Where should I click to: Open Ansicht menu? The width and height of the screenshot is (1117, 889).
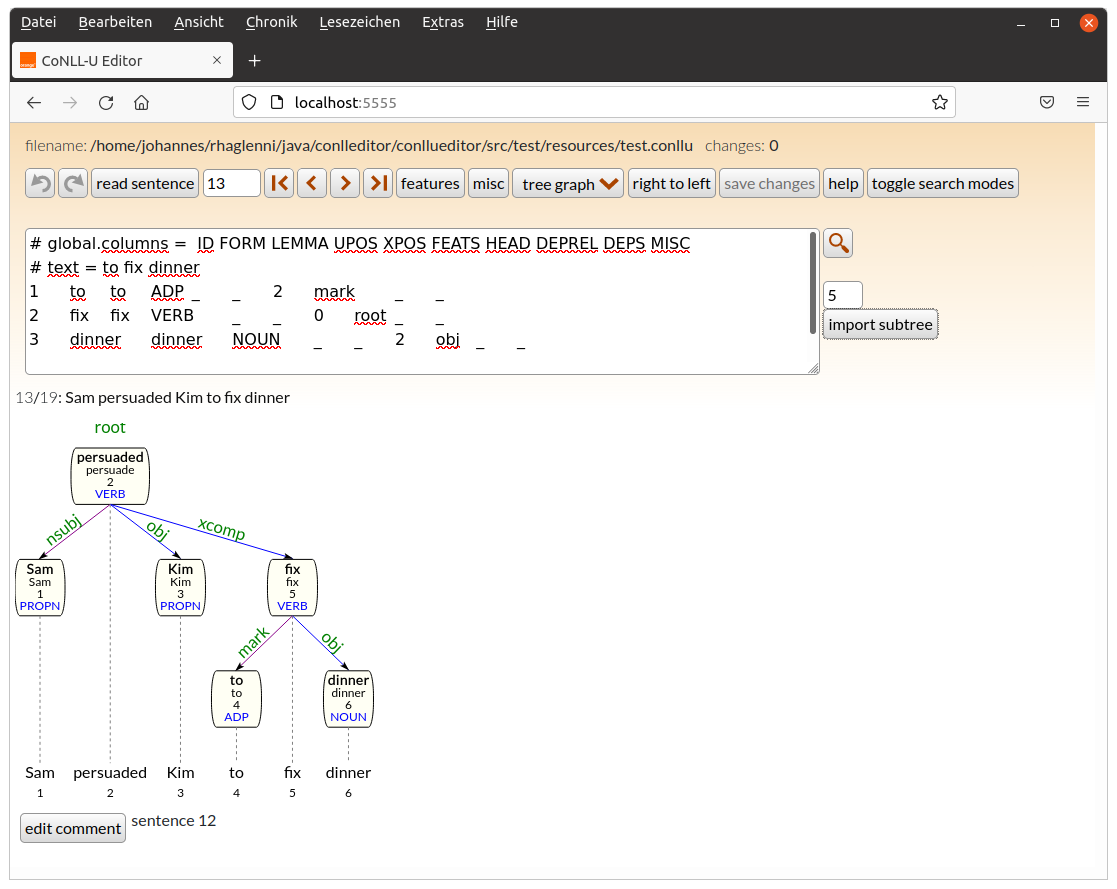(199, 22)
